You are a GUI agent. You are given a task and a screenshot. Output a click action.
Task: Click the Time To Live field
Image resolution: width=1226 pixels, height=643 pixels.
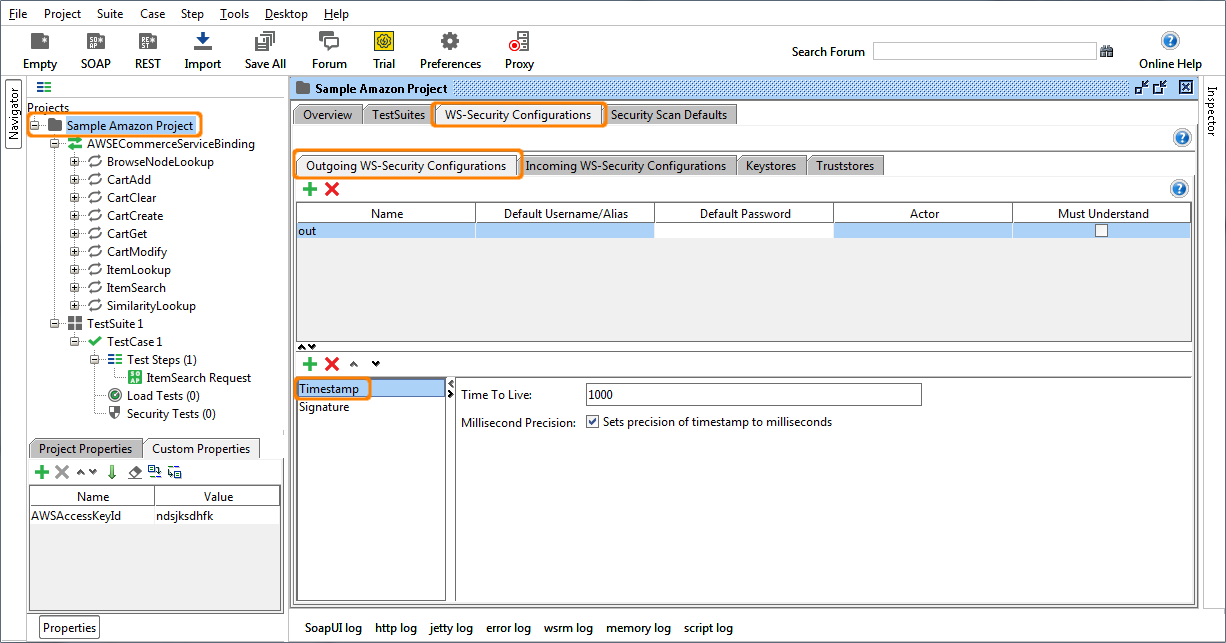(753, 395)
